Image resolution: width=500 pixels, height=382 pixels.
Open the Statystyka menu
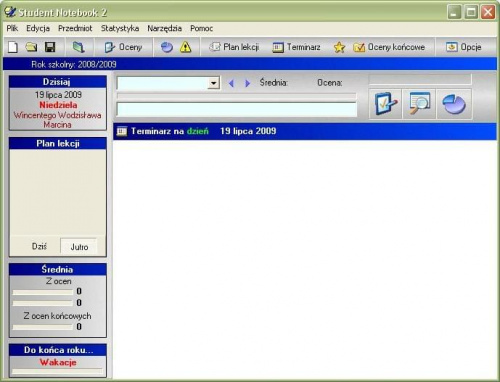coord(120,29)
